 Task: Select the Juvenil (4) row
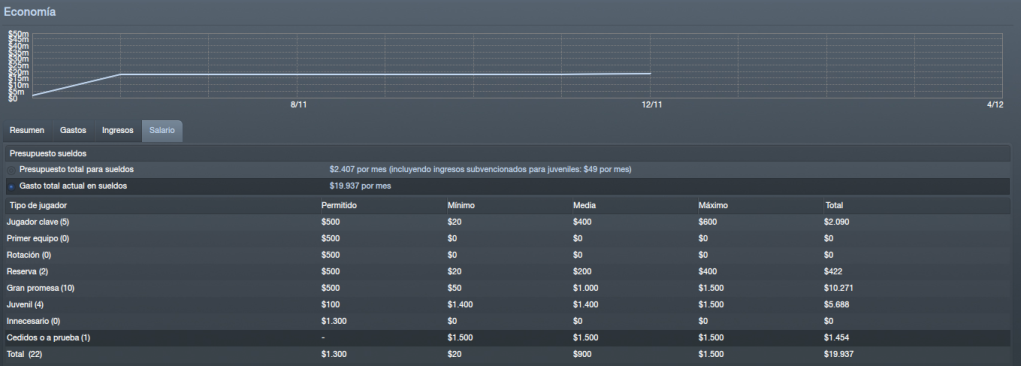pos(508,305)
